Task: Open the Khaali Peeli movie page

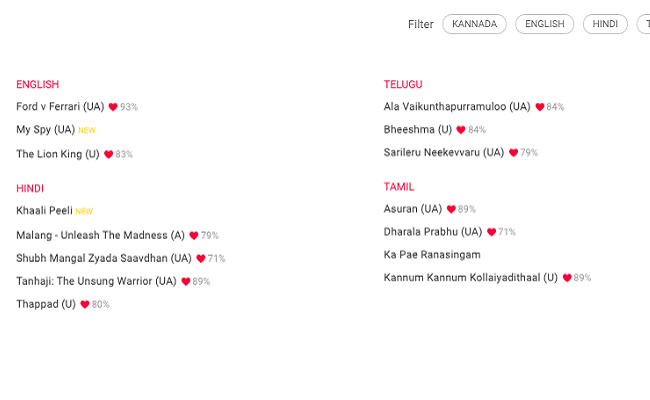Action: (44, 211)
